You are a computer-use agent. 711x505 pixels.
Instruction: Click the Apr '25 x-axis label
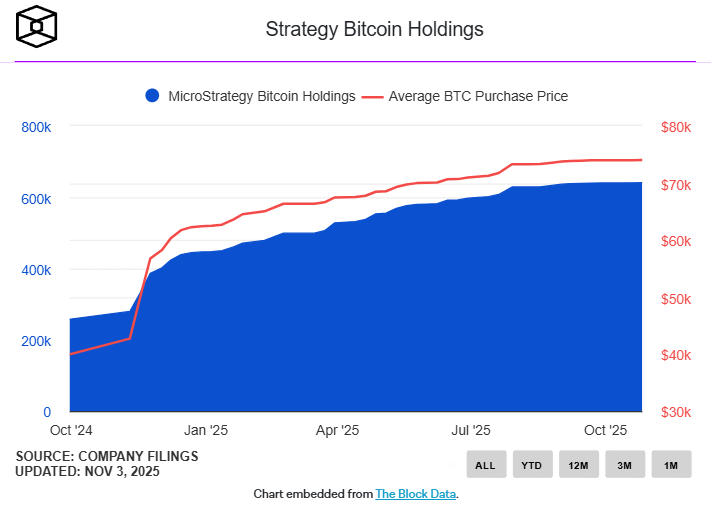[x=337, y=430]
